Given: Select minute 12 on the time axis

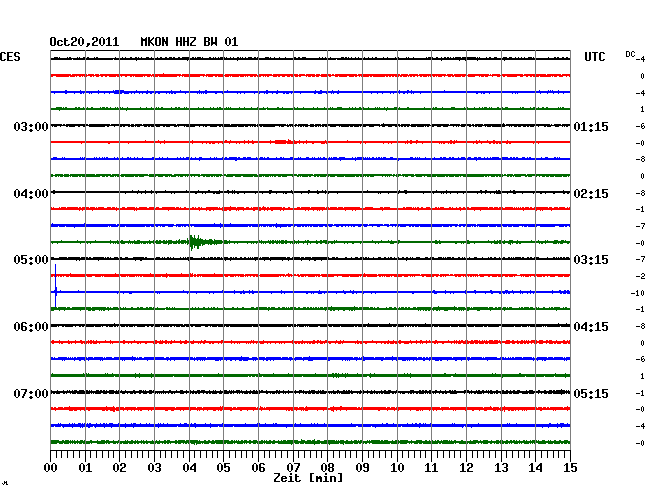Looking at the screenshot, I should pos(466,467).
